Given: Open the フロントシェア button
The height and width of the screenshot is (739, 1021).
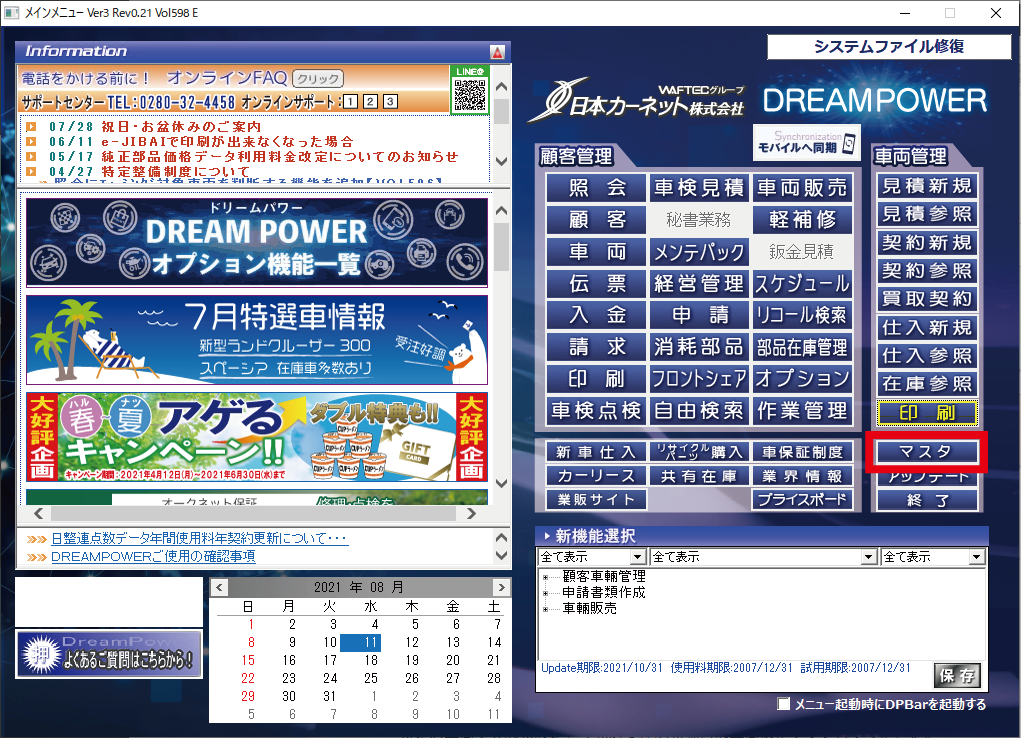Looking at the screenshot, I should click(699, 379).
